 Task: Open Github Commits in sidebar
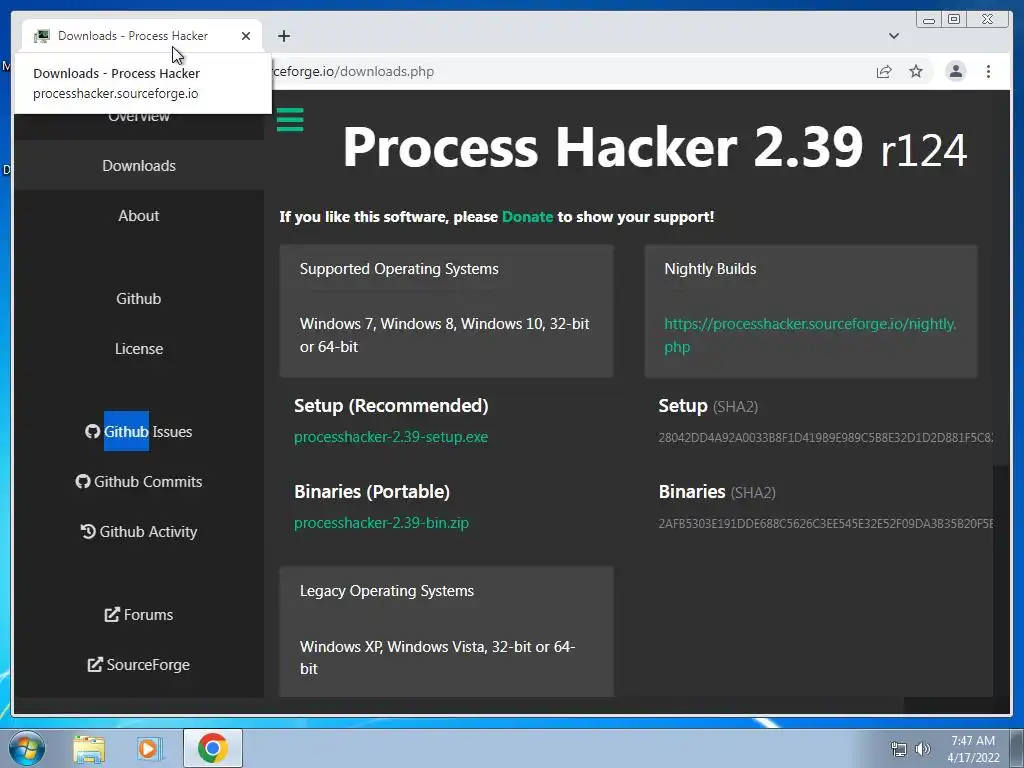[x=139, y=481]
